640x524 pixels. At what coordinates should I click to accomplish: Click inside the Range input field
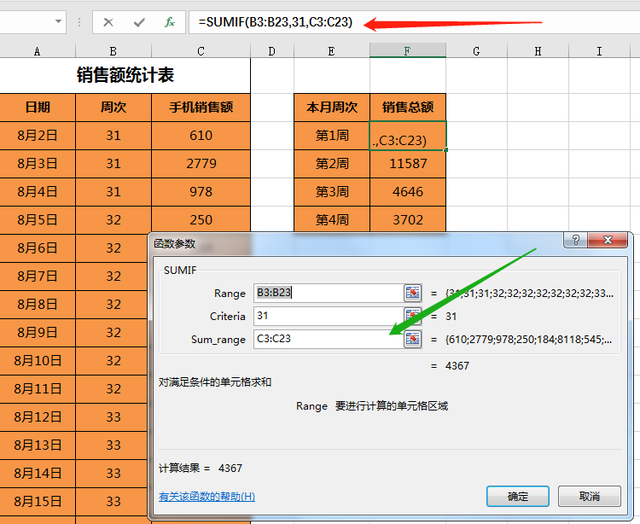[x=325, y=293]
